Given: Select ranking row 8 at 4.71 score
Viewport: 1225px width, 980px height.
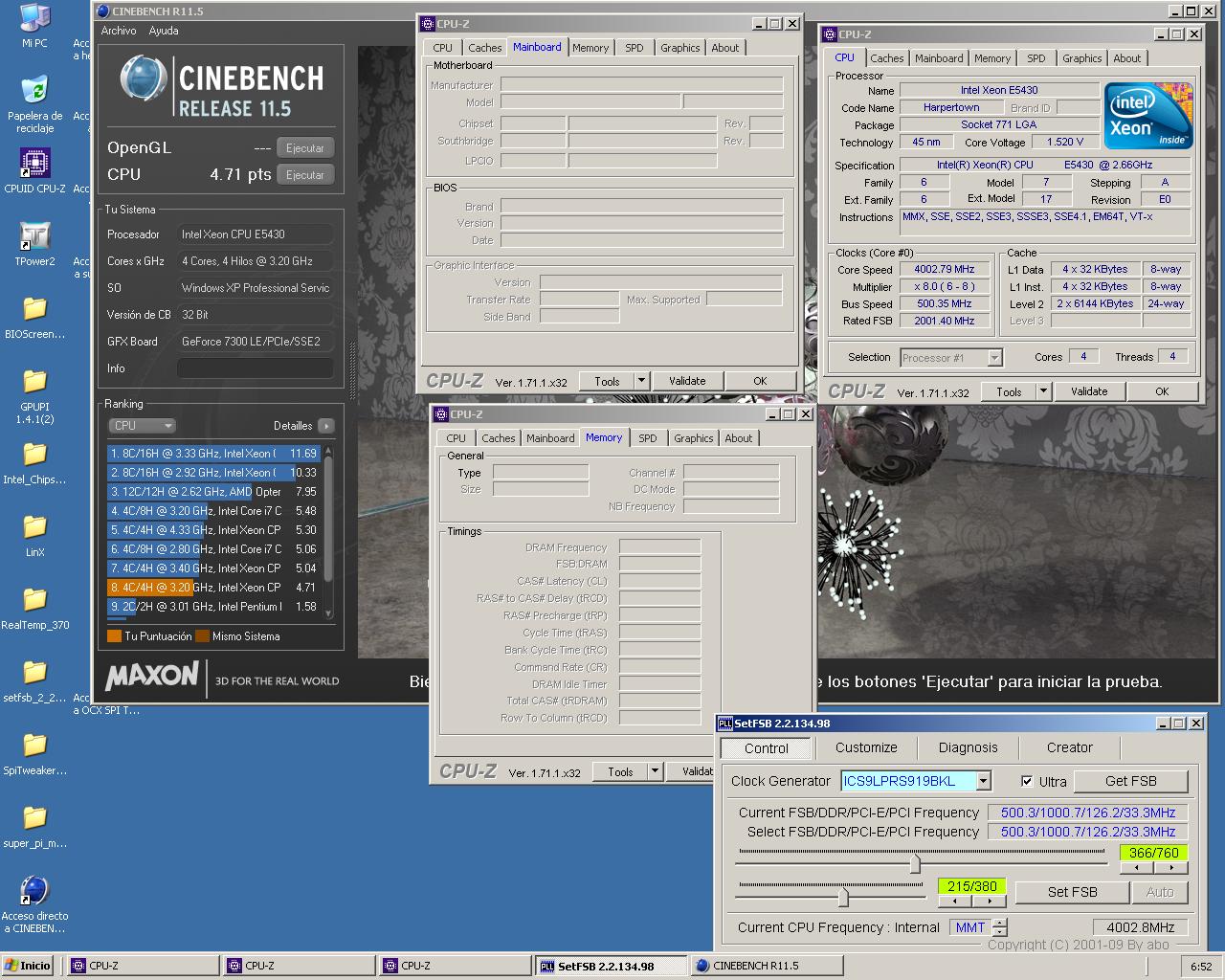Looking at the screenshot, I should [213, 588].
